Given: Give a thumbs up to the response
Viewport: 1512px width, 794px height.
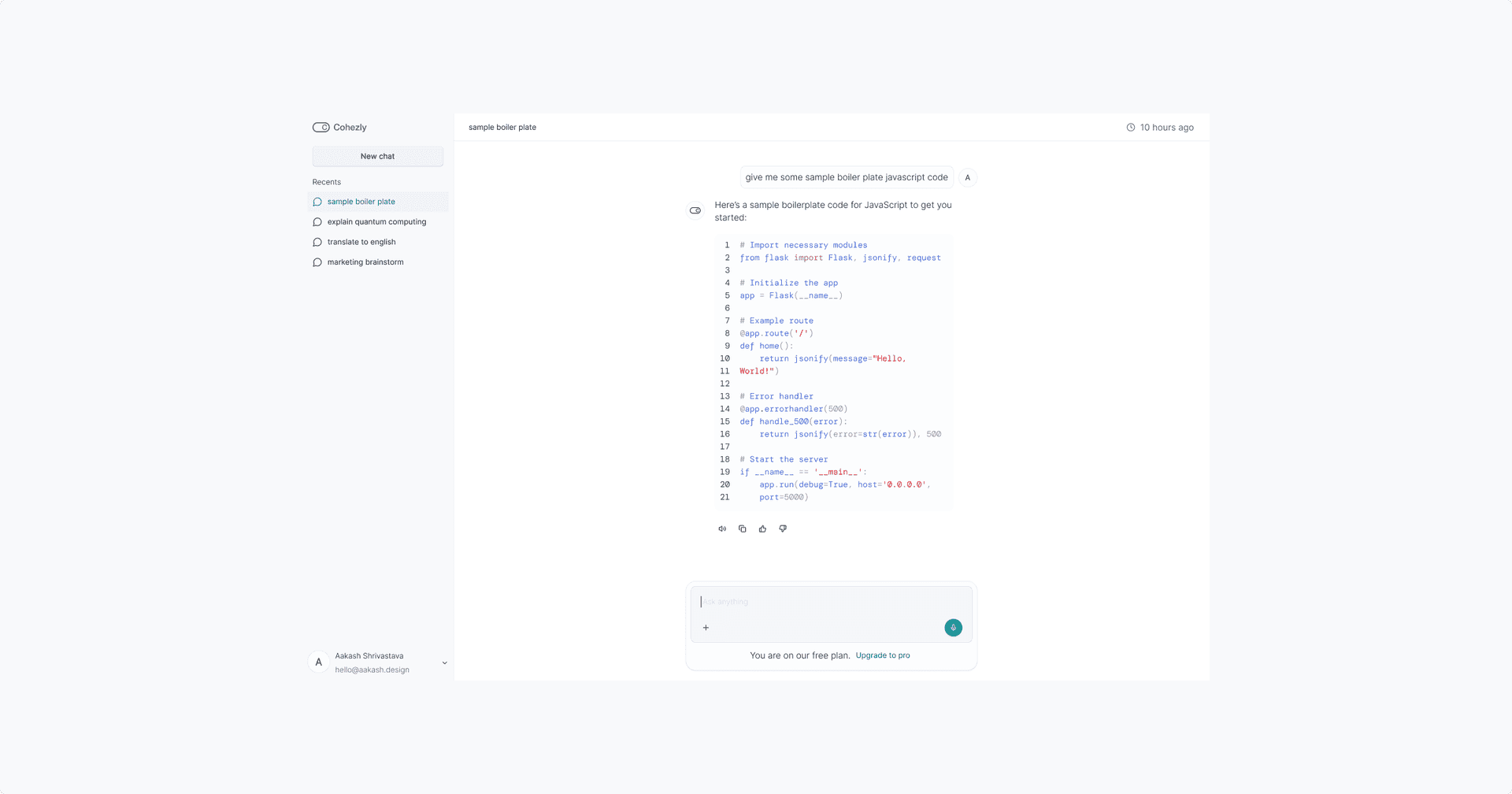Looking at the screenshot, I should tap(762, 529).
